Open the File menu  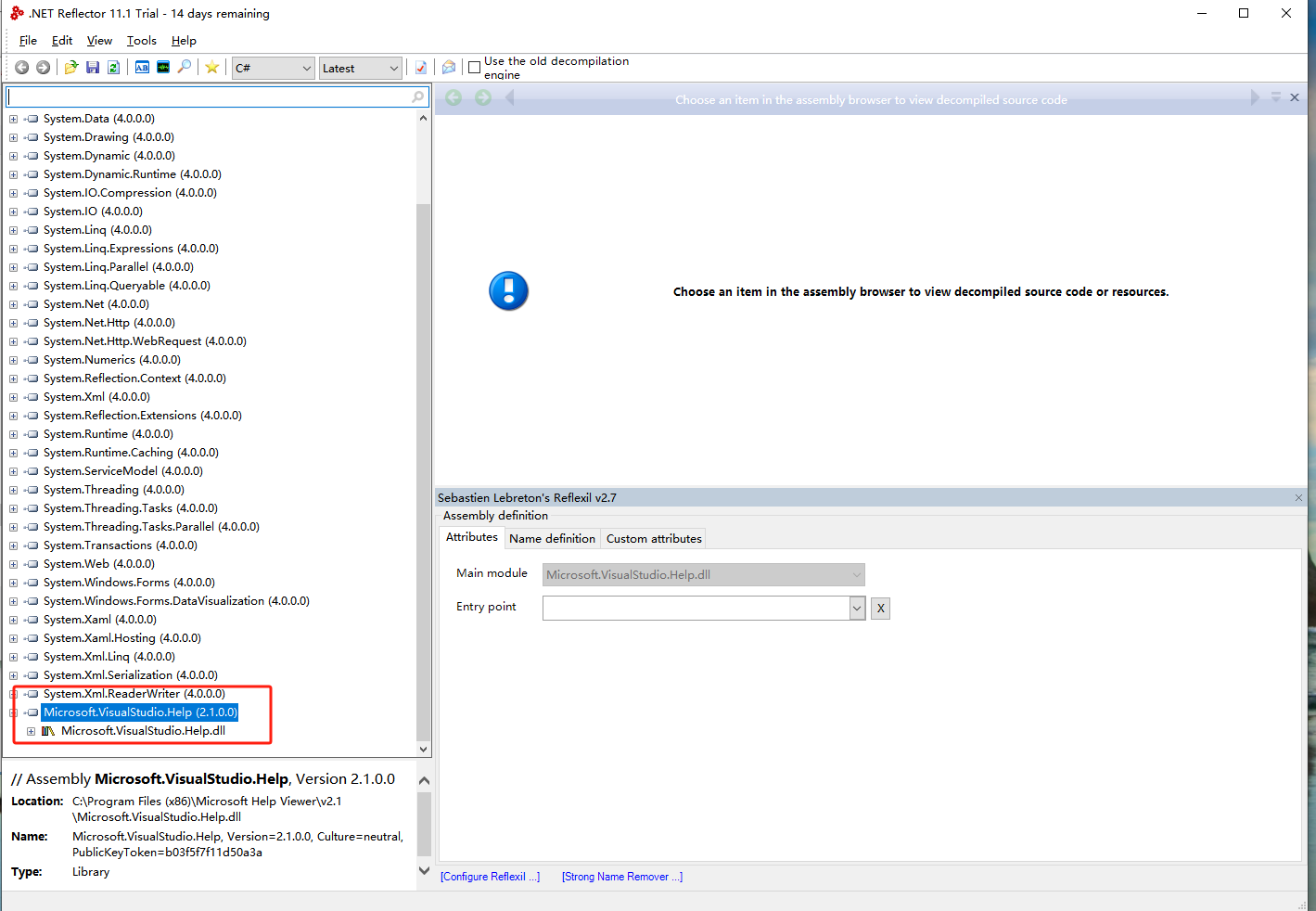point(28,41)
